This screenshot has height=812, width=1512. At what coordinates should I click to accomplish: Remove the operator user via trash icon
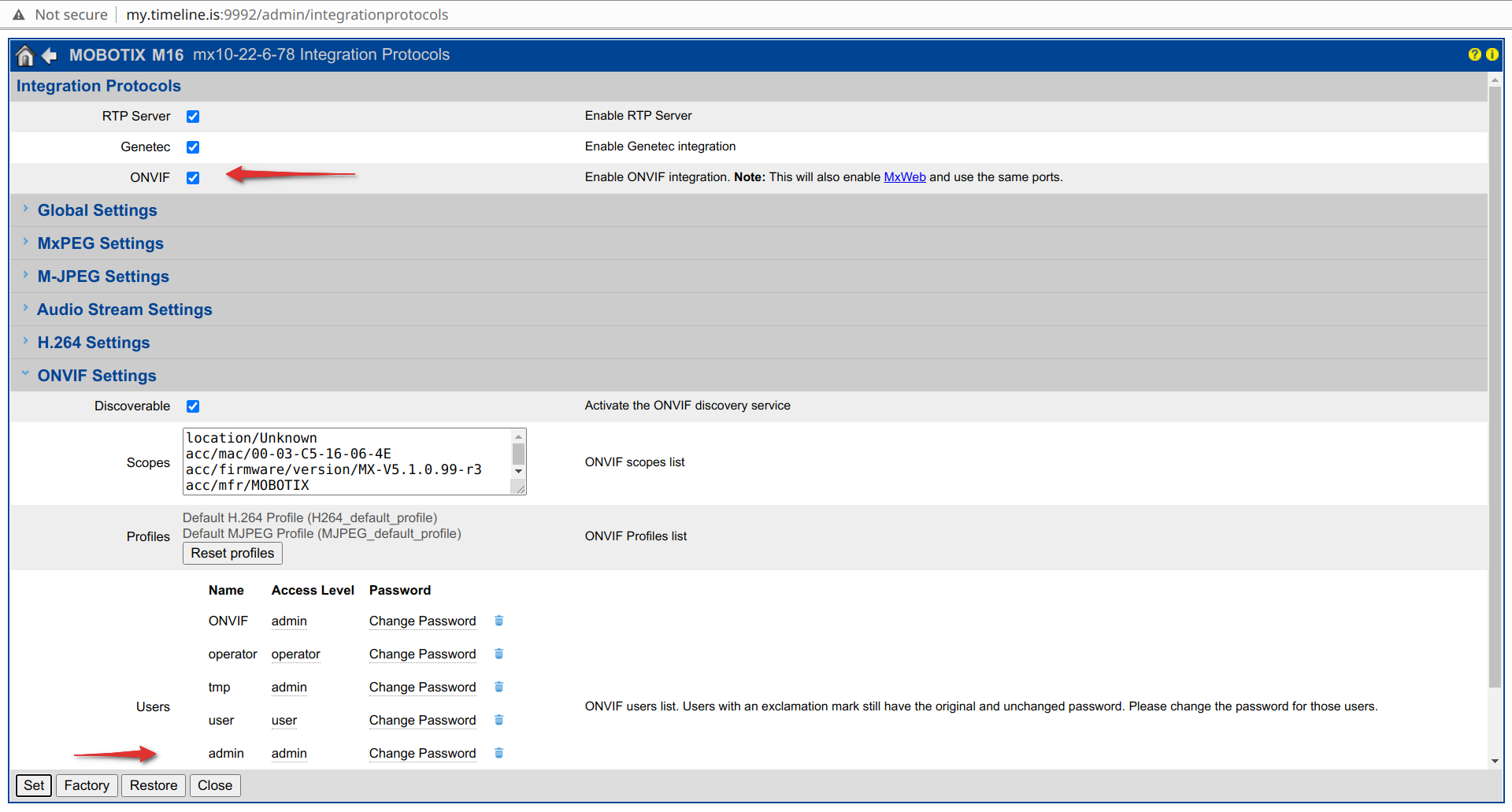click(498, 654)
